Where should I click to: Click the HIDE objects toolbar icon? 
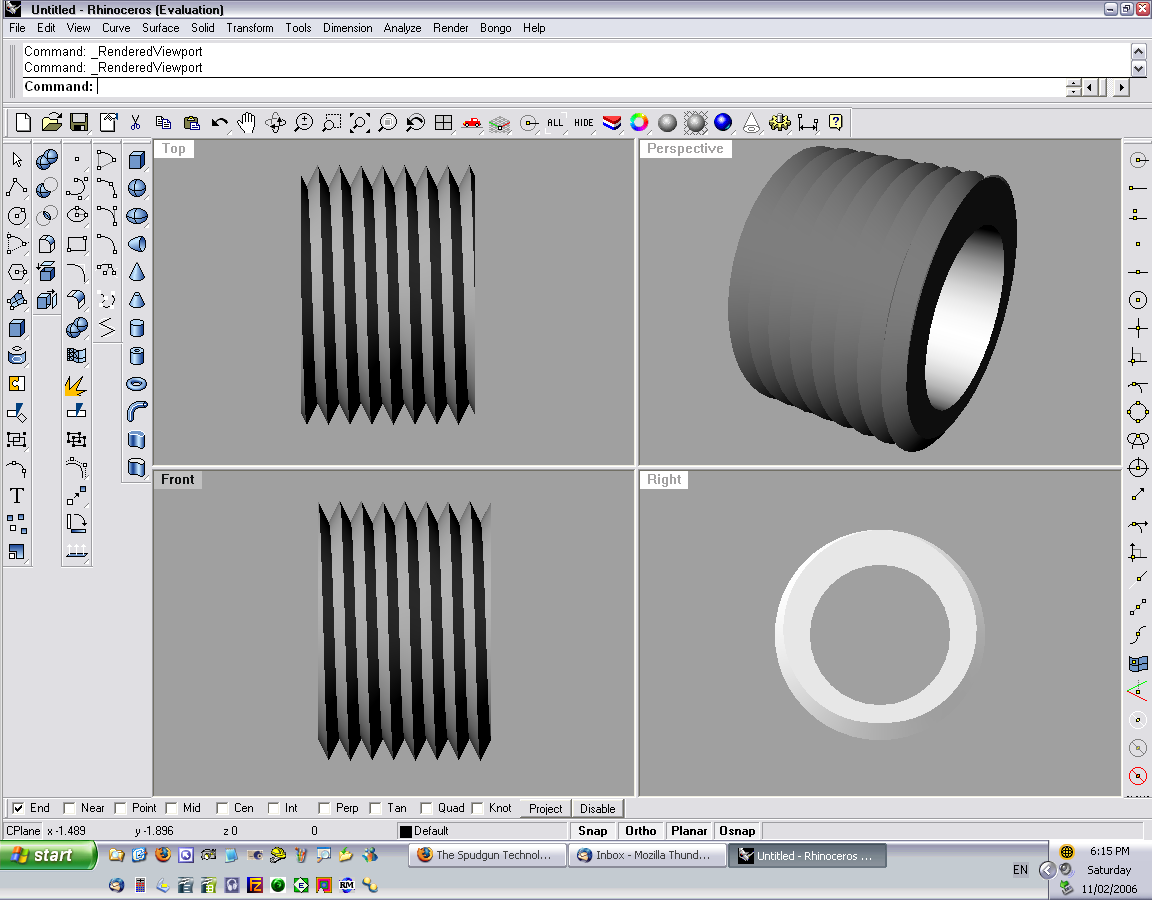[x=583, y=123]
